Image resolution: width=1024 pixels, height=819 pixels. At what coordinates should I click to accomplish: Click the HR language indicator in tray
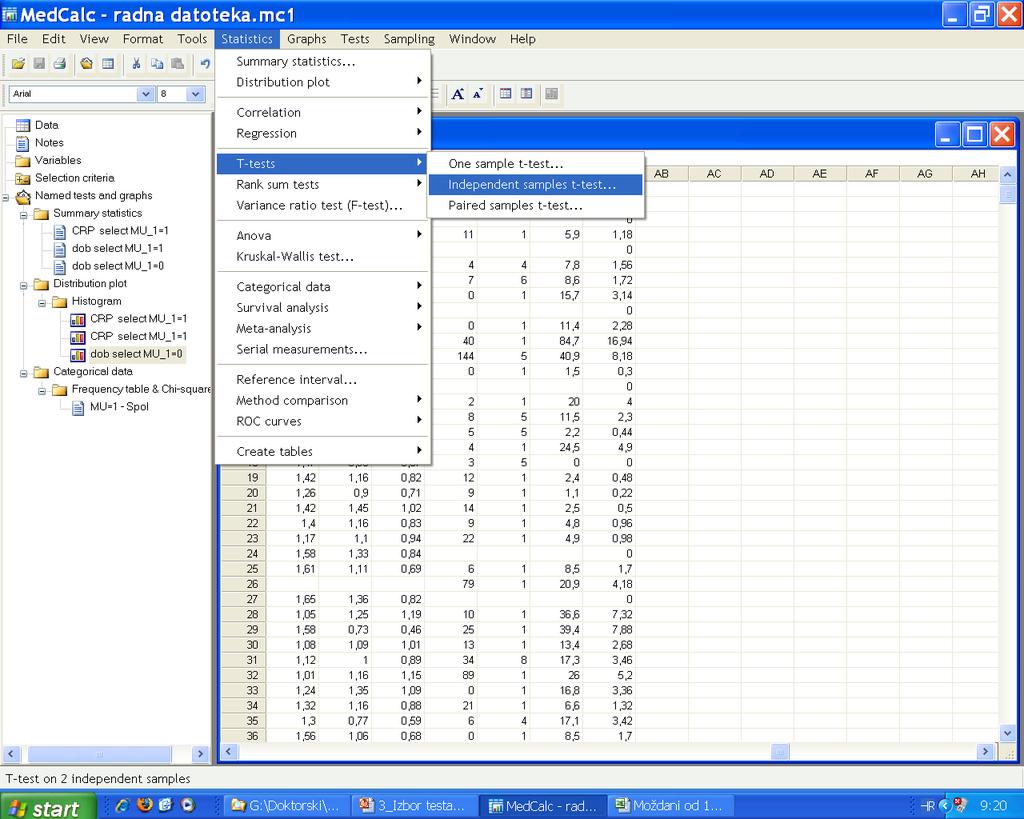927,806
